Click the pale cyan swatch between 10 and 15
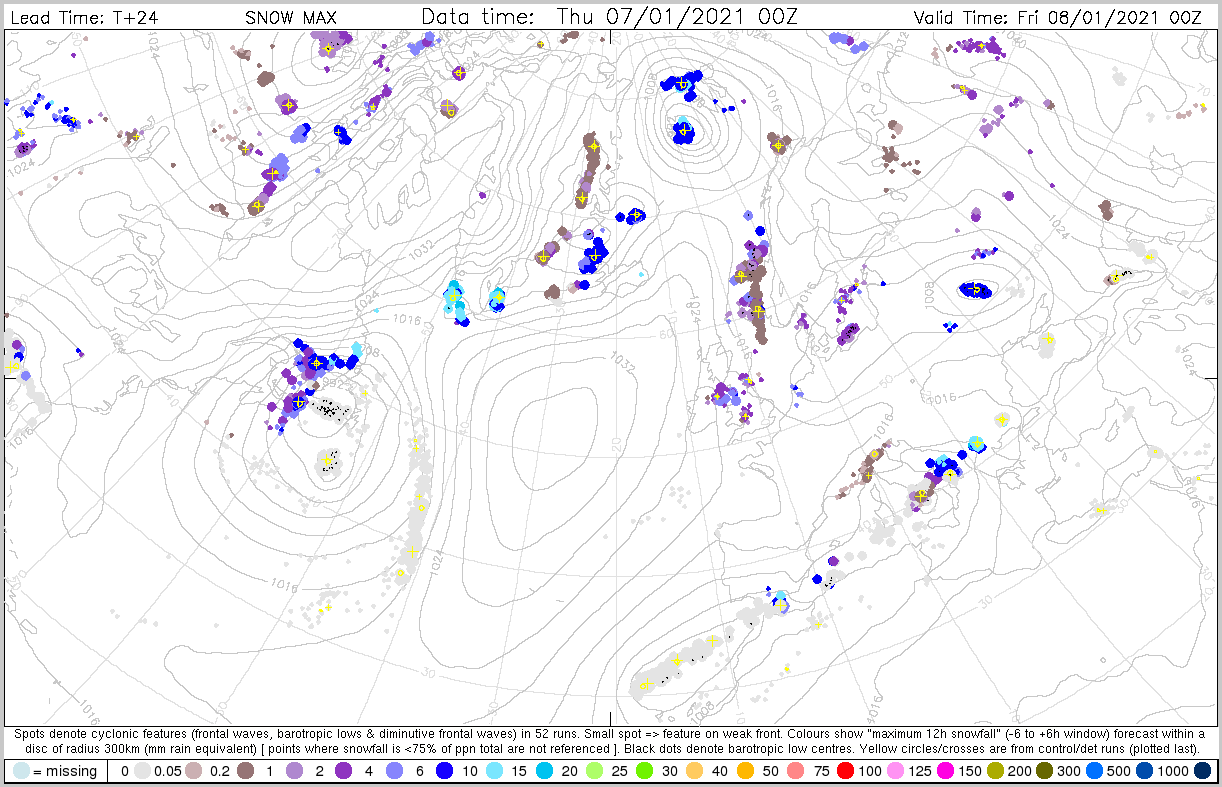 pos(494,770)
